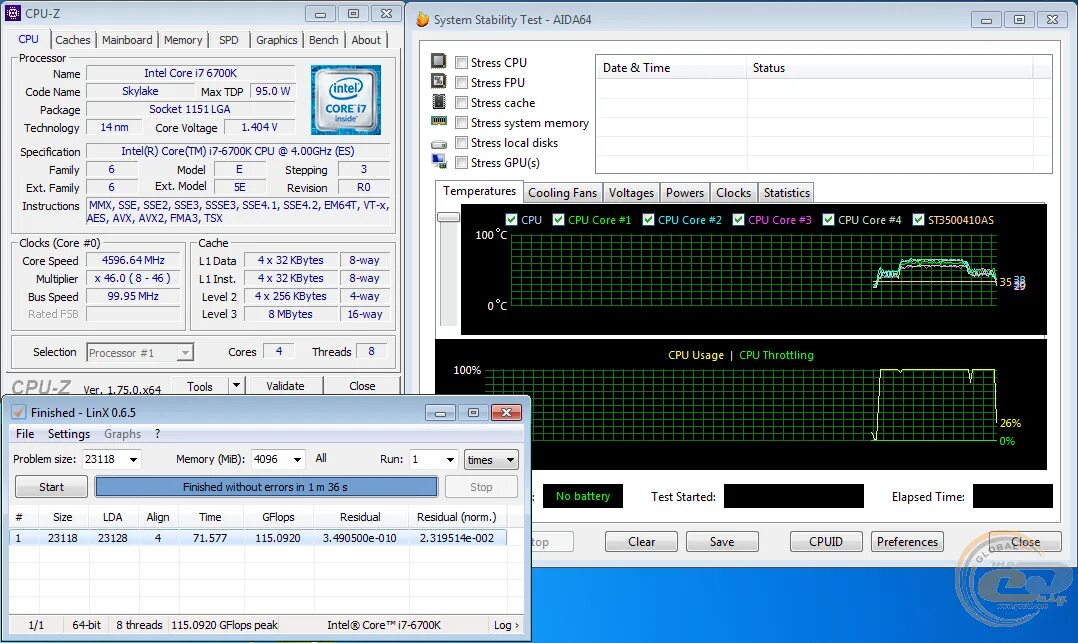1078x643 pixels.
Task: Enable the Stress system memory checkbox
Action: (461, 122)
